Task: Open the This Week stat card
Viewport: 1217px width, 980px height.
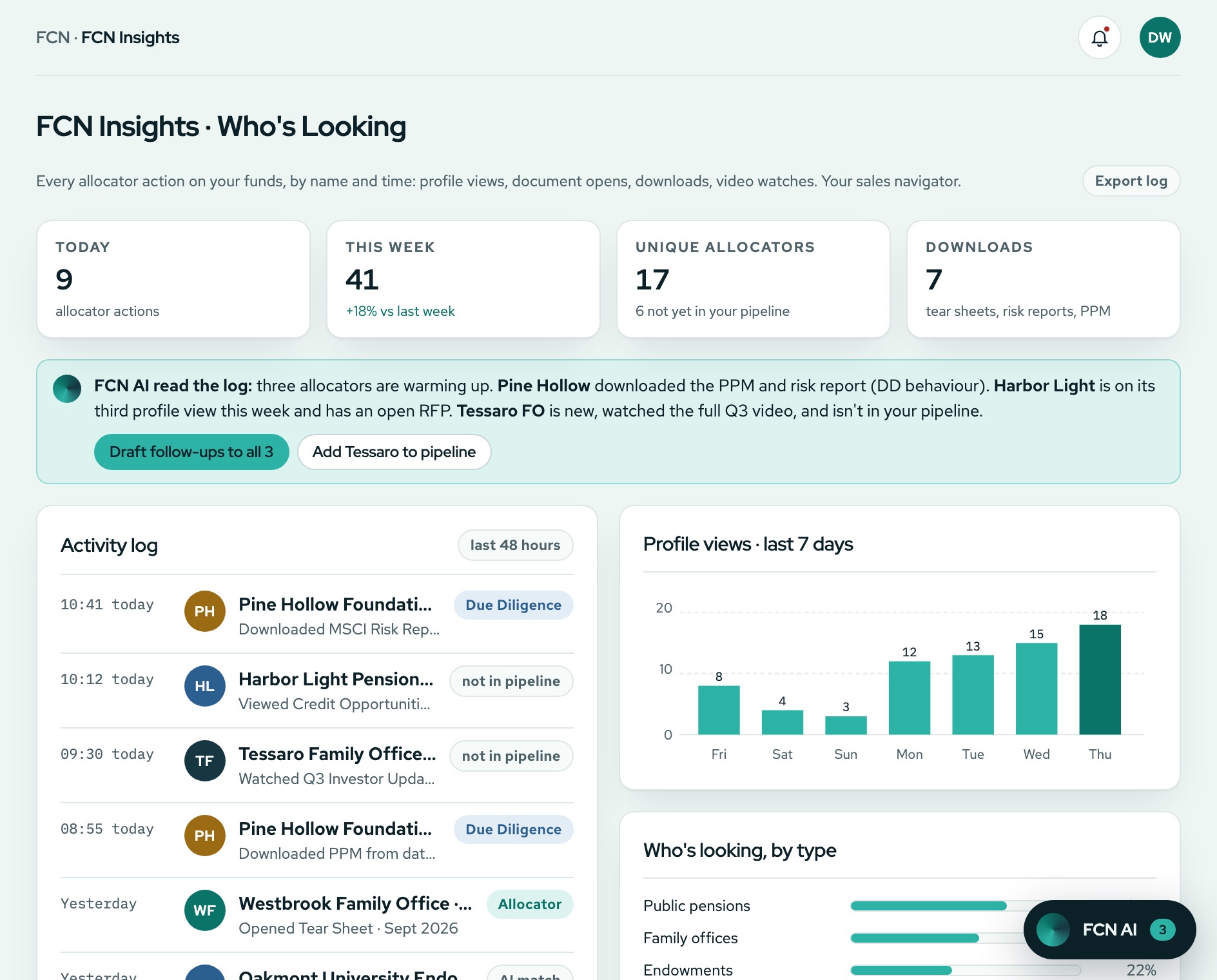Action: (463, 279)
